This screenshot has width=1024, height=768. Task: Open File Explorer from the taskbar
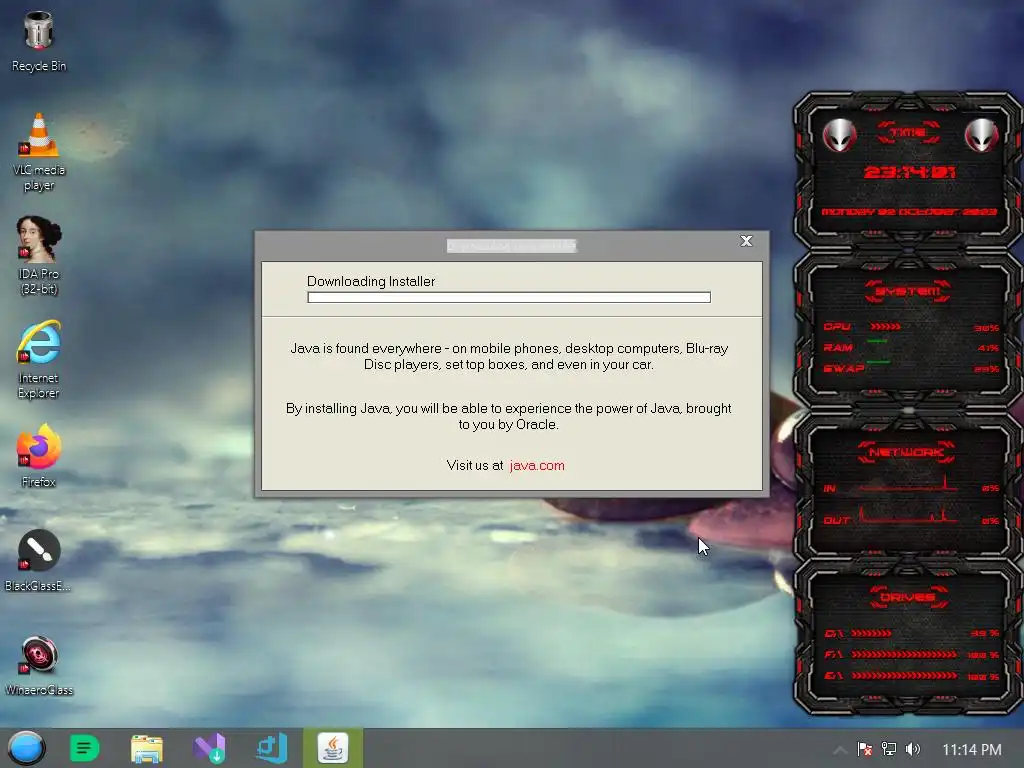click(x=146, y=748)
